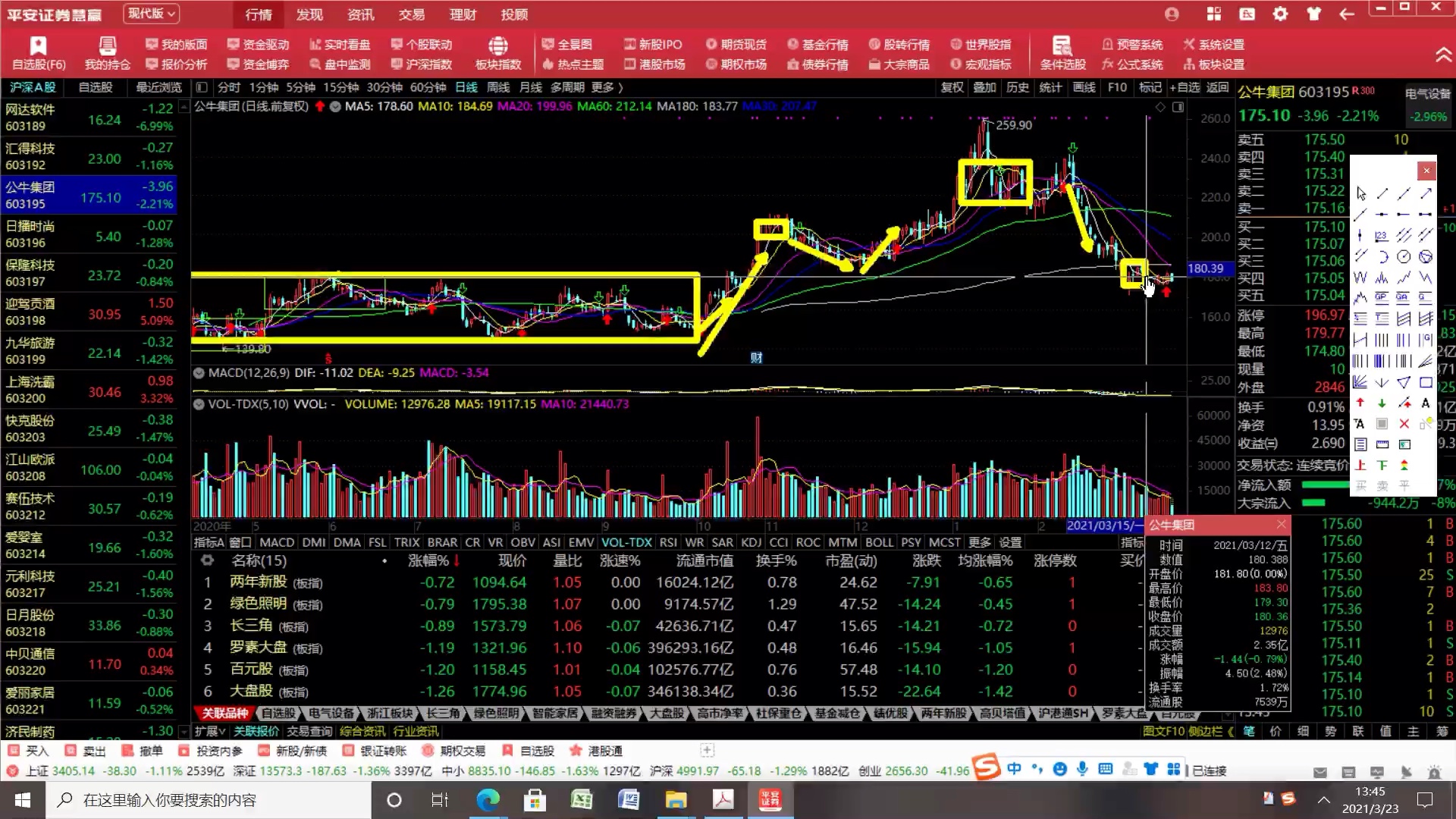
Task: Click the MACD indicator icon in toolbar
Action: point(275,542)
